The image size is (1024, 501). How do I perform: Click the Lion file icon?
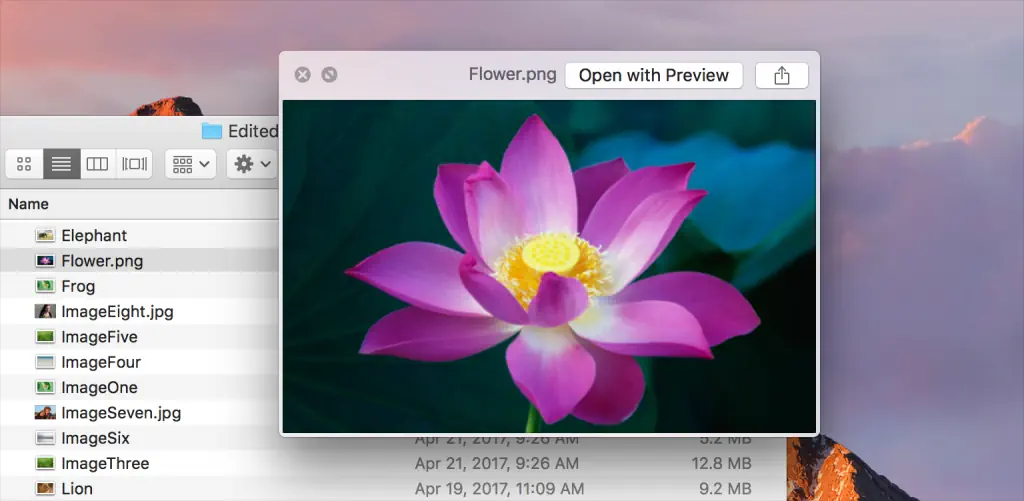(x=45, y=489)
